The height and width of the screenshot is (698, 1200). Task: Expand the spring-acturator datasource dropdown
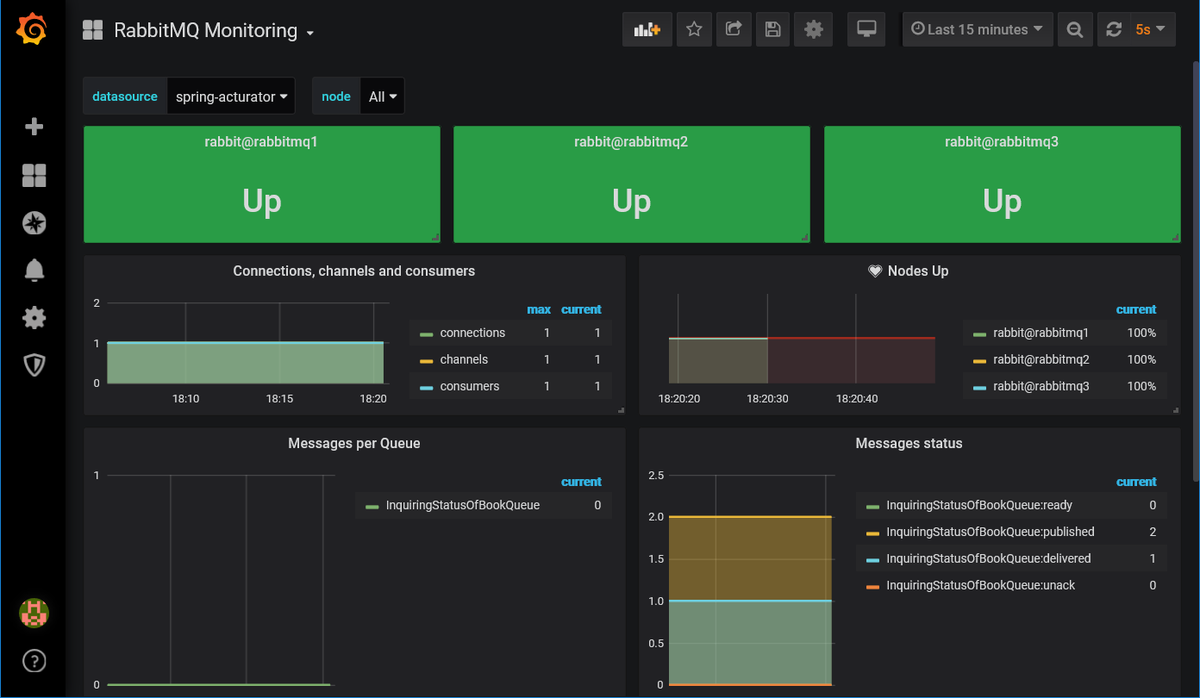point(231,97)
